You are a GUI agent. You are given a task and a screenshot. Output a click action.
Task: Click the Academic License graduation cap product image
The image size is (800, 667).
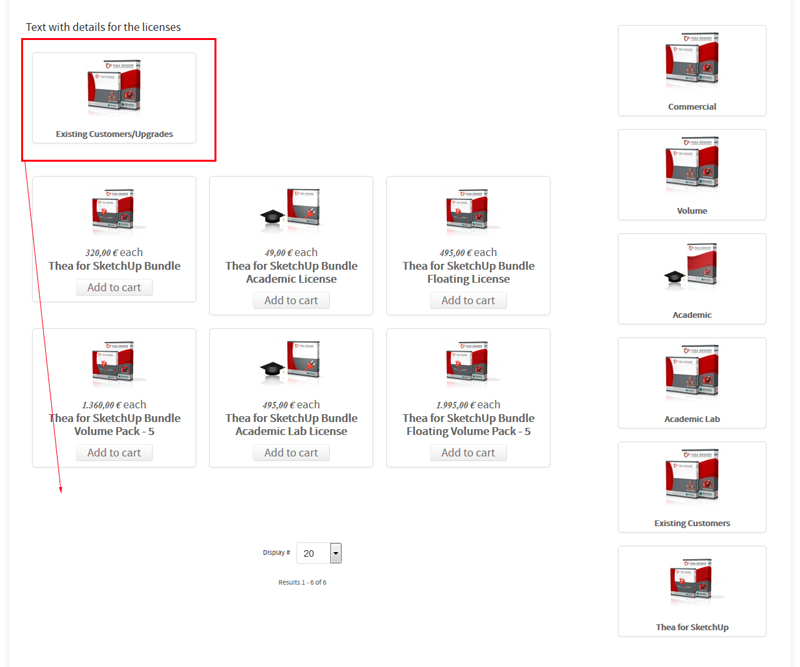[x=291, y=210]
